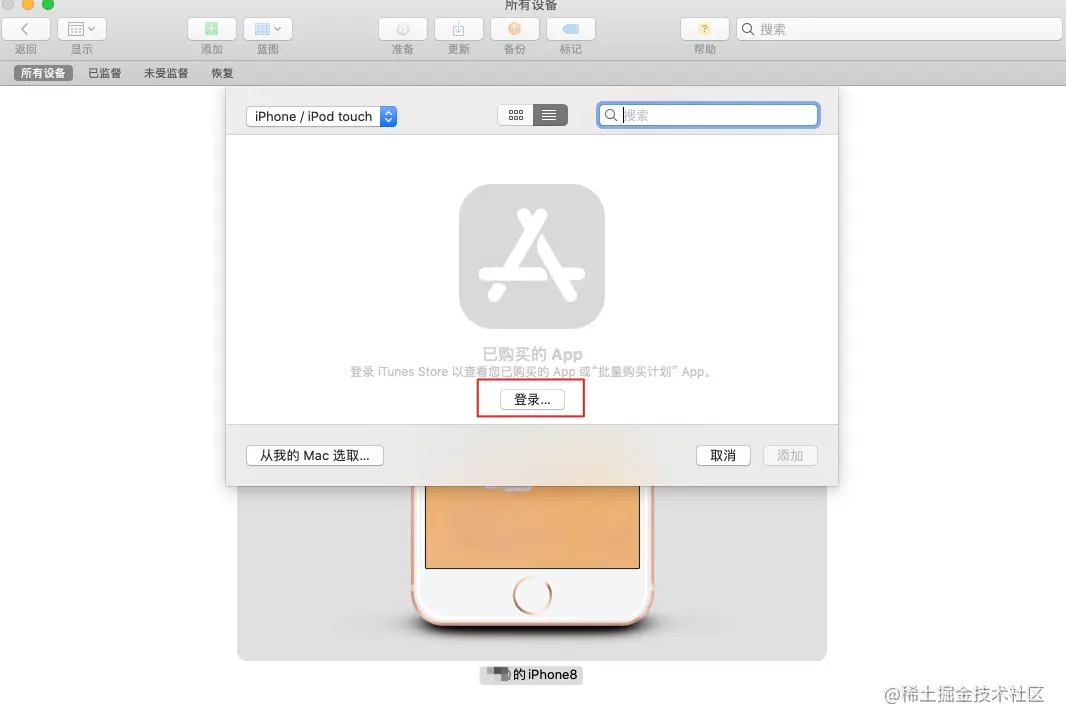Click the Add toolbar icon
The width and height of the screenshot is (1066, 726).
[x=211, y=29]
